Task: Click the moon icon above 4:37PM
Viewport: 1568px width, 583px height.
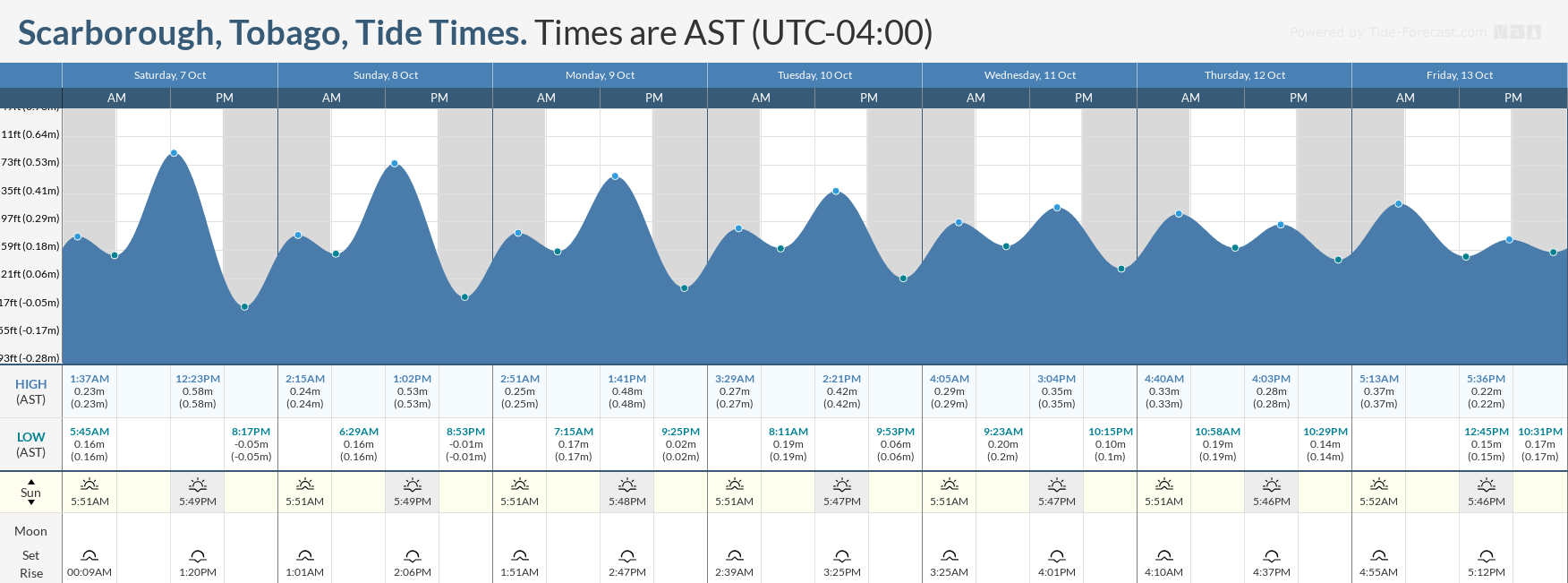Action: (1272, 555)
